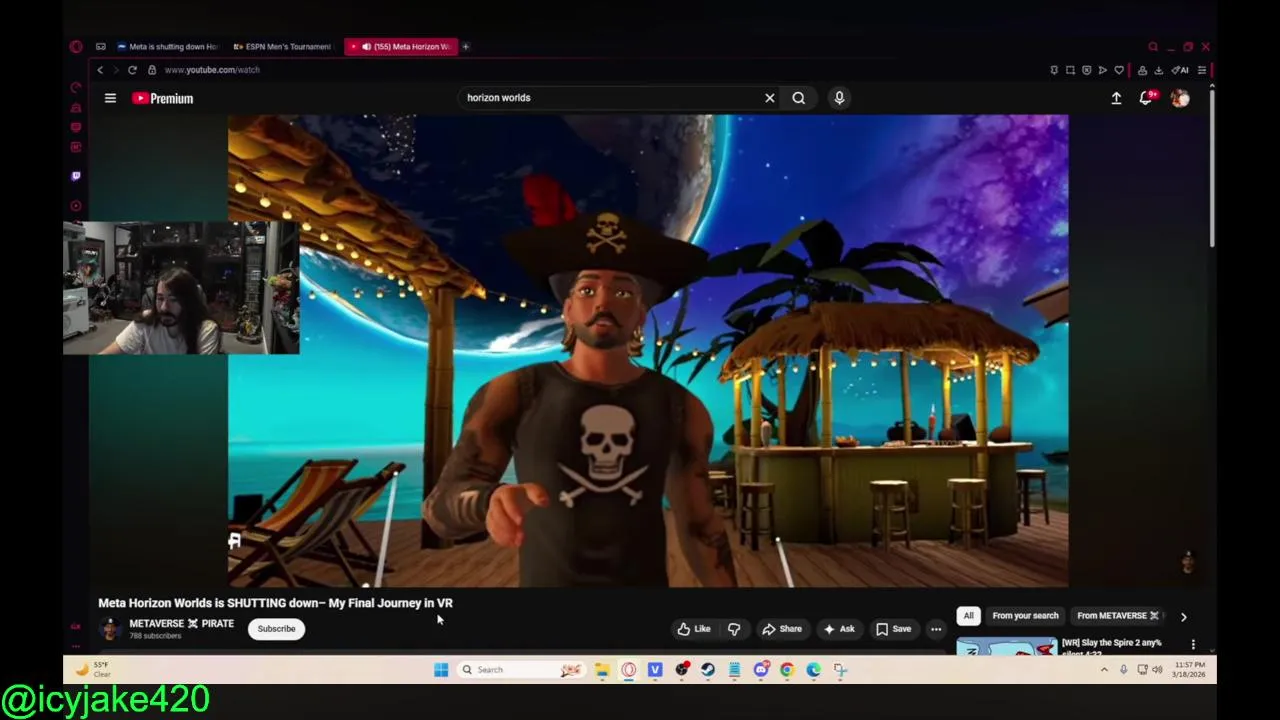Click the Windows taskbar Search box
Viewport: 1280px width, 720px height.
point(520,670)
